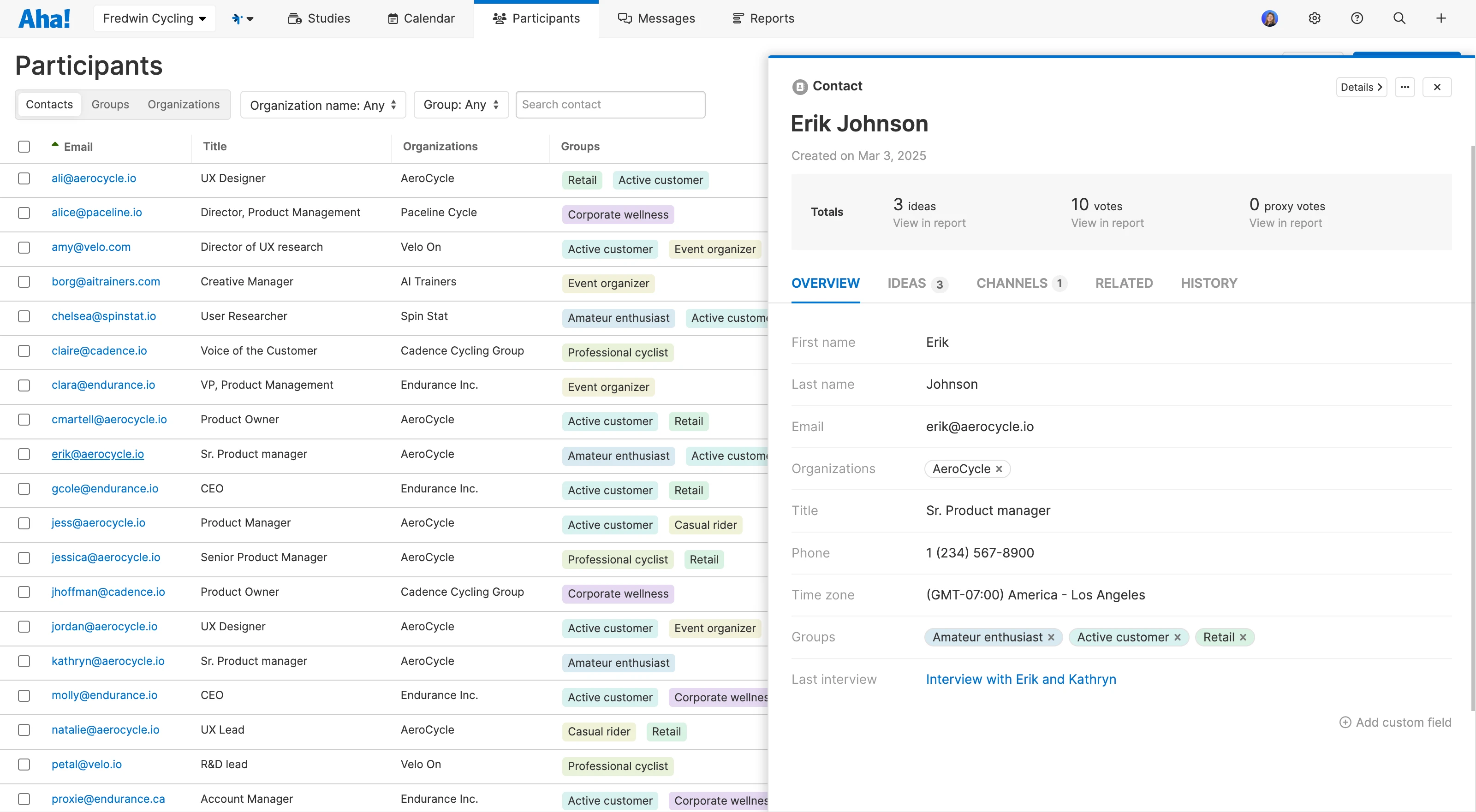Image resolution: width=1476 pixels, height=812 pixels.
Task: Open the more options ellipsis in contact drawer
Action: coord(1405,87)
